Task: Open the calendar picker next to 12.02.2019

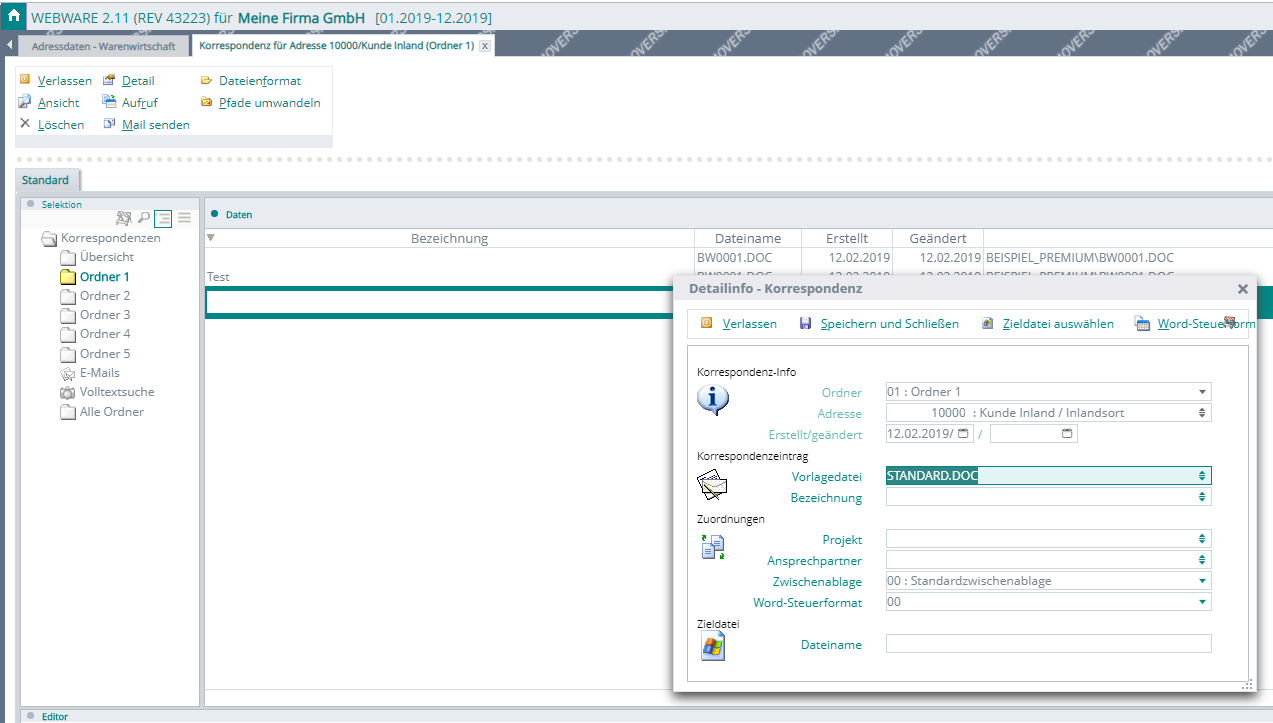Action: click(963, 434)
